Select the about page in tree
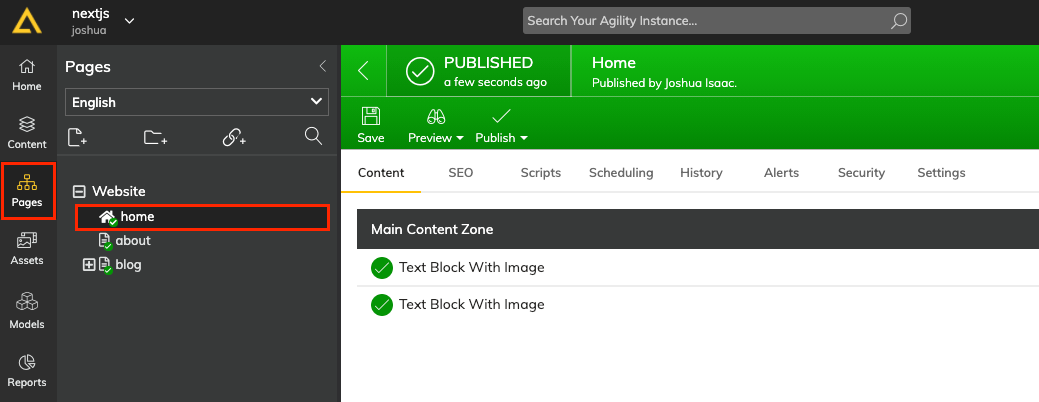 (x=133, y=240)
